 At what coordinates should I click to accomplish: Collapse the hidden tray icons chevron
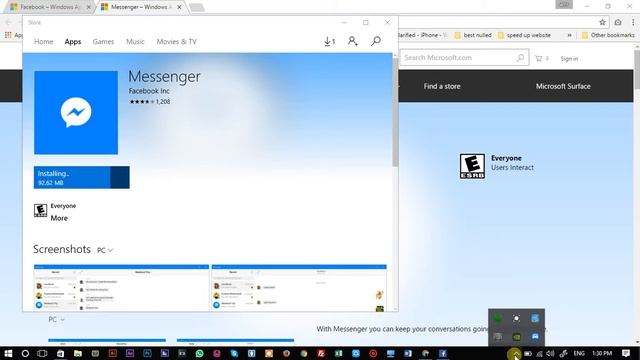[515, 353]
